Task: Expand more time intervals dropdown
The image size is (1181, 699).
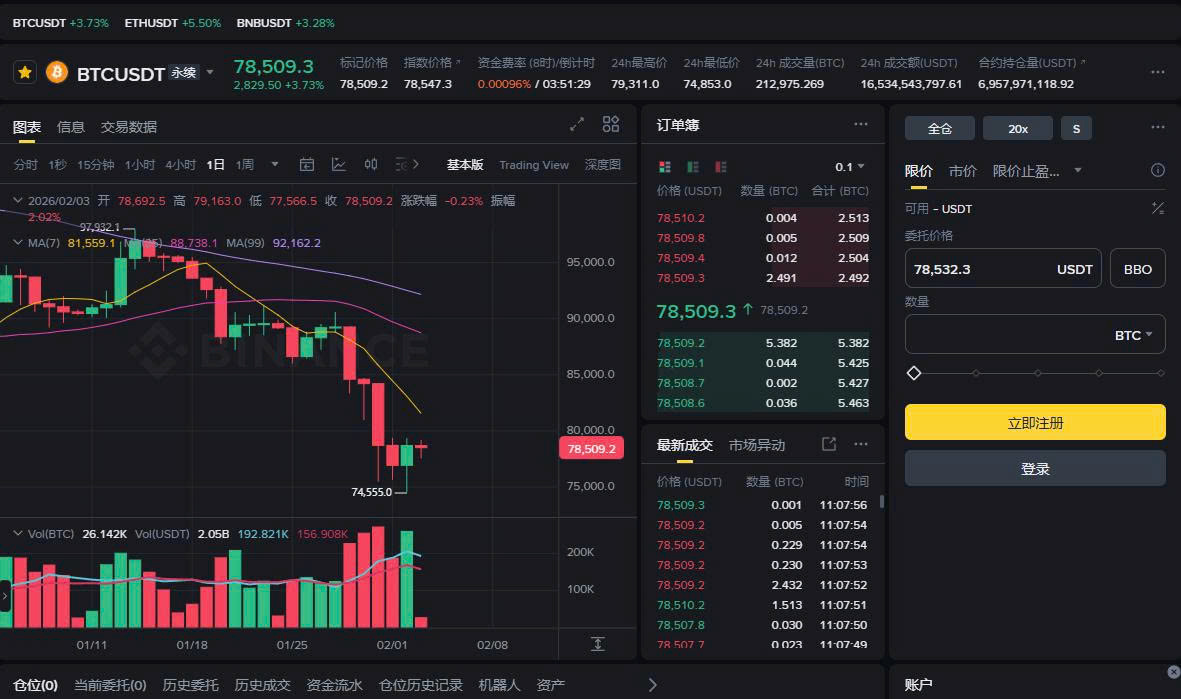Action: tap(275, 164)
